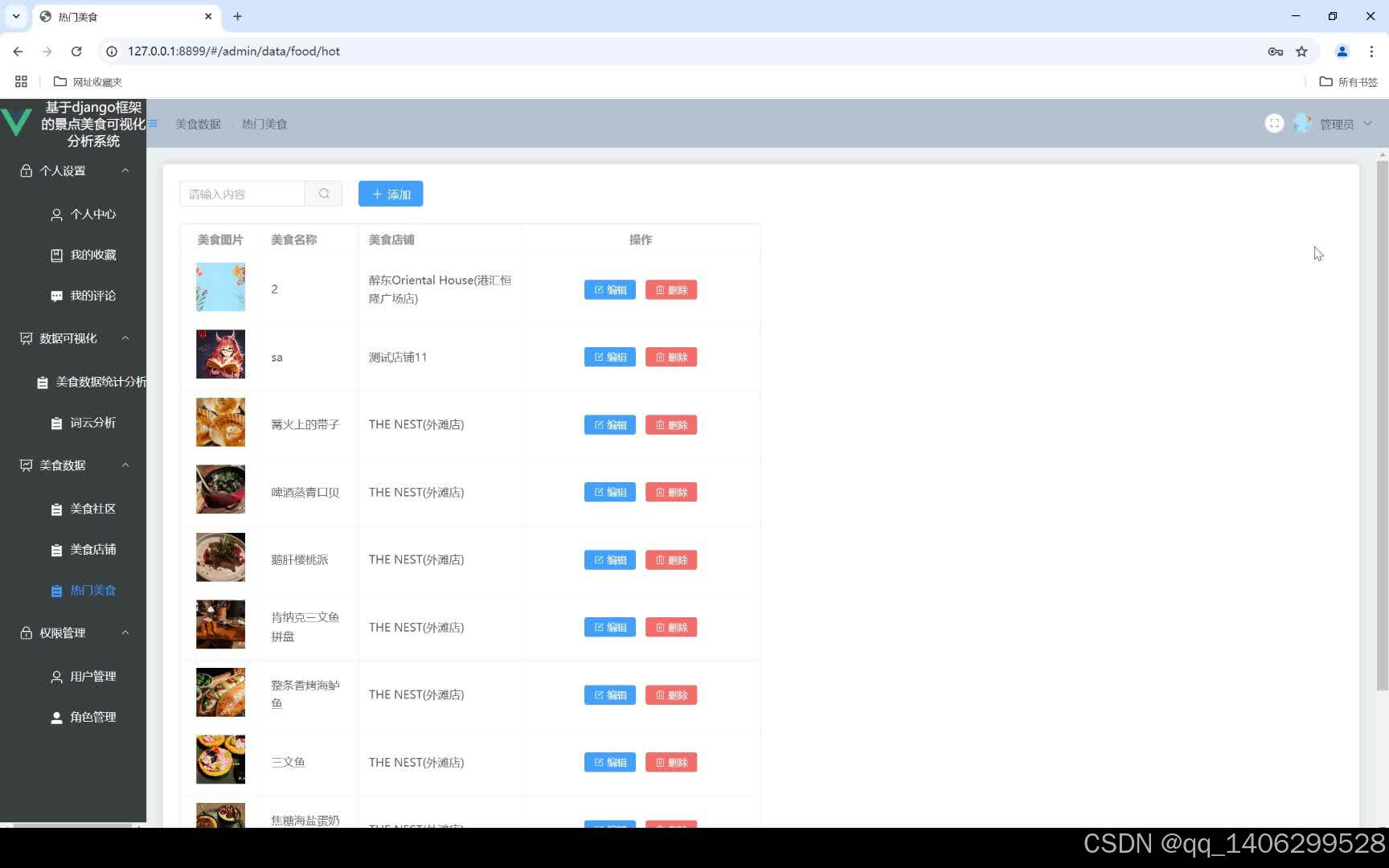1389x868 pixels.
Task: Delete the 鹅肝樱桃派 row
Action: tap(671, 560)
